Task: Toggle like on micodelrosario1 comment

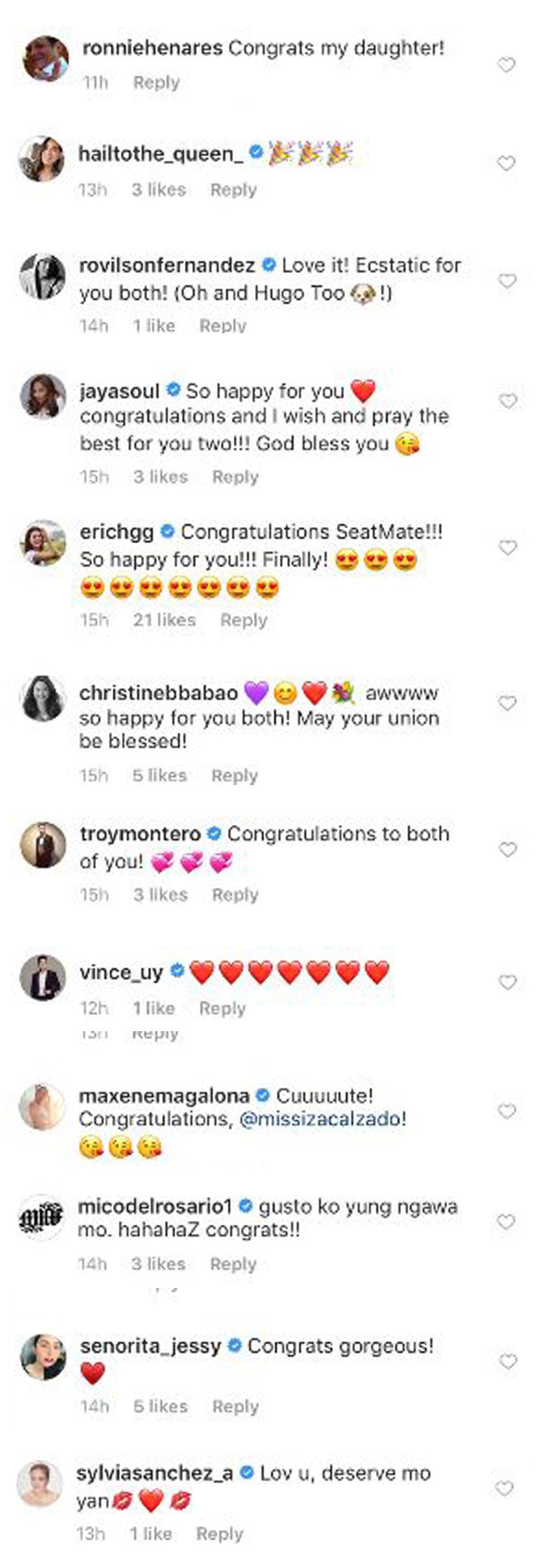Action: [506, 1221]
